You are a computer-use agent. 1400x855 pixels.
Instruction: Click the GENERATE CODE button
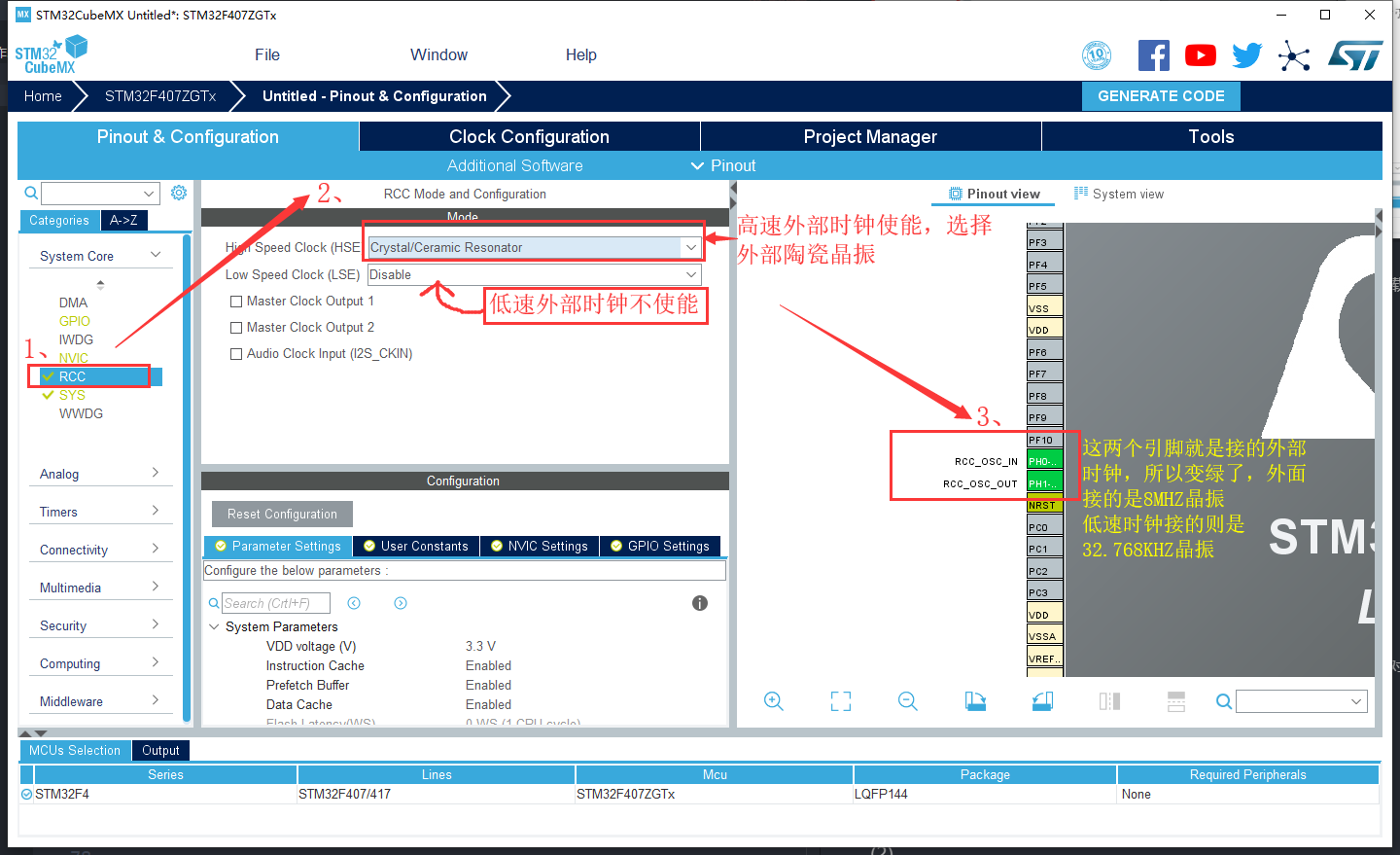[x=1161, y=96]
